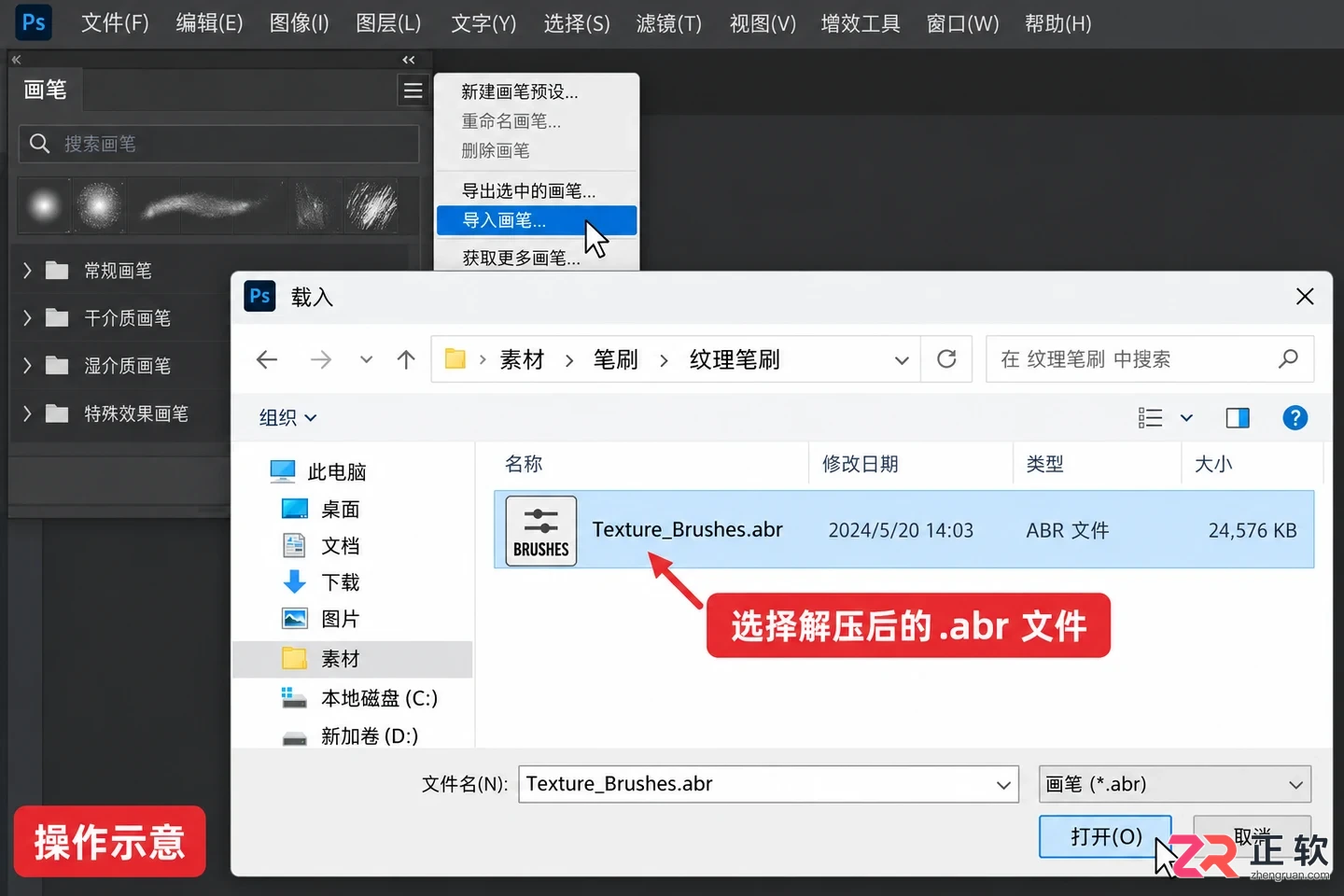1344x896 pixels.
Task: Open the 组织 dropdown menu
Action: pyautogui.click(x=287, y=418)
